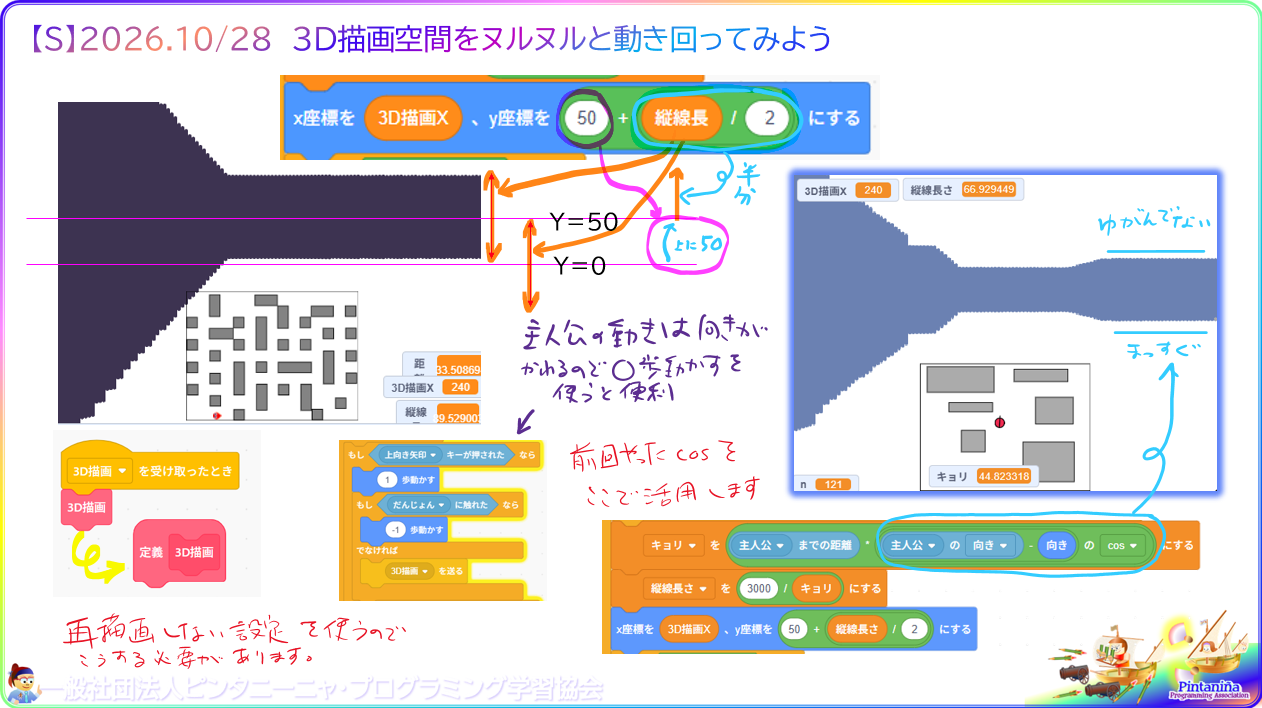Click the 50 field in the enlarged top block
This screenshot has height=708, width=1262.
tap(587, 118)
